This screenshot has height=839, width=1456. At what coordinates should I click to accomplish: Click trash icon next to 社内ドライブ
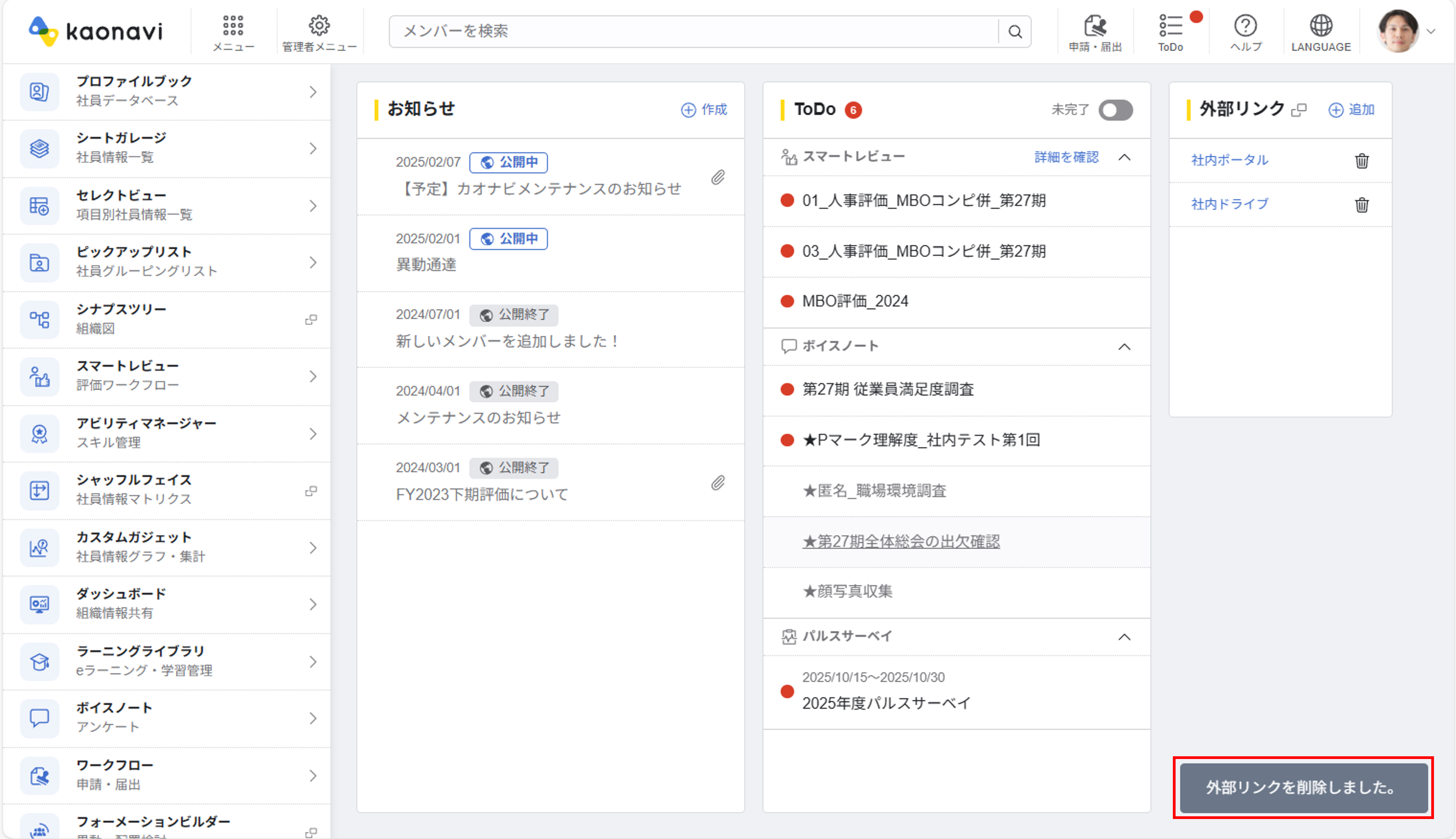tap(1361, 204)
